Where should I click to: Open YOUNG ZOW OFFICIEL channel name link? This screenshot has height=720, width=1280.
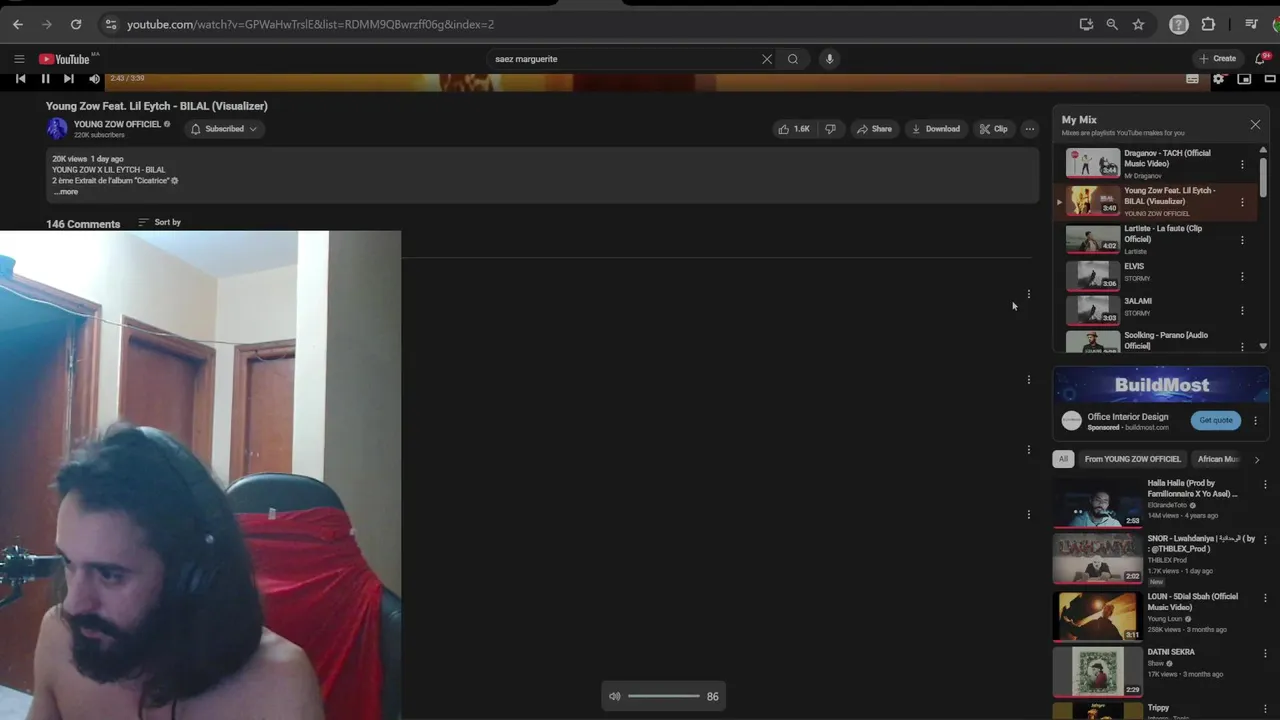(117, 124)
